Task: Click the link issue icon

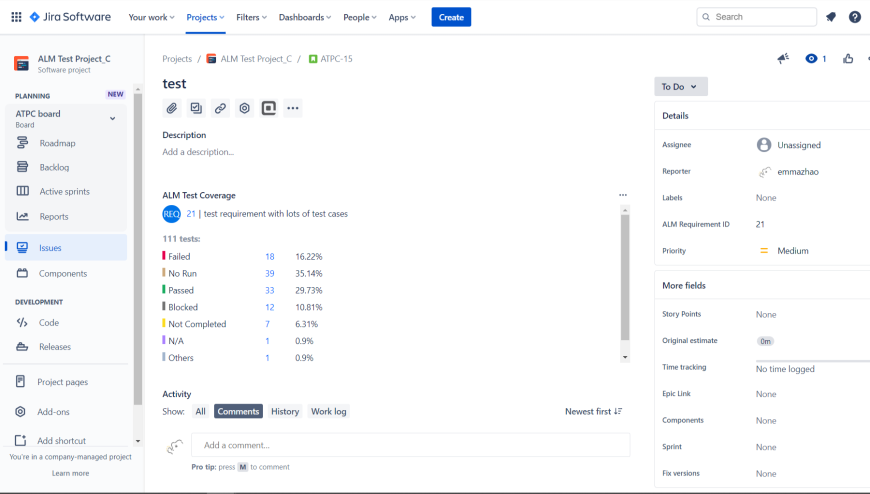Action: tap(220, 108)
